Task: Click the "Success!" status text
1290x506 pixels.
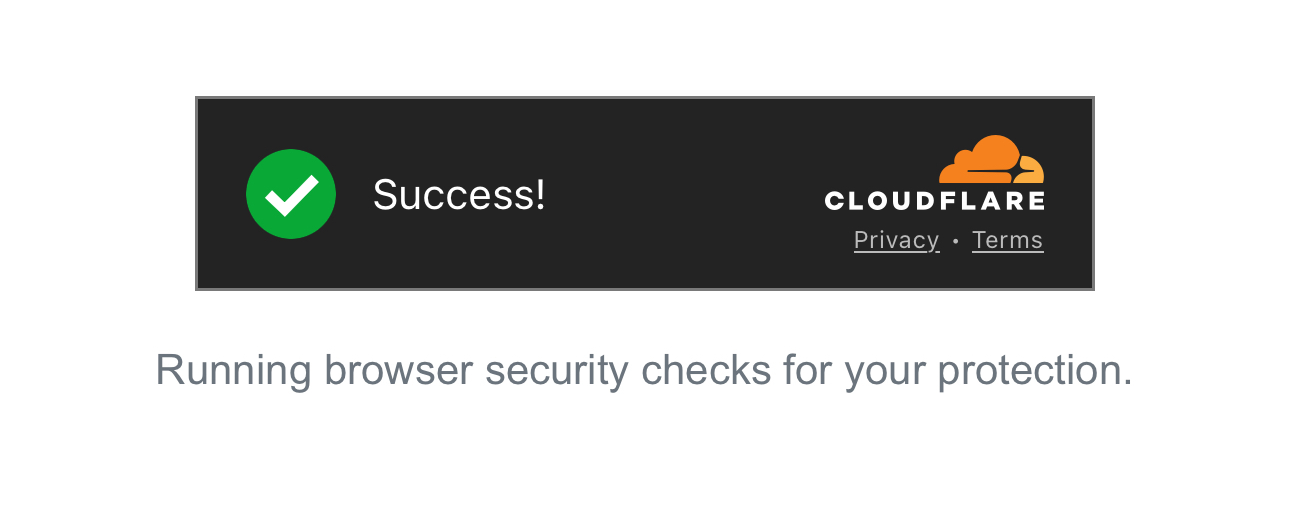Action: coord(459,194)
